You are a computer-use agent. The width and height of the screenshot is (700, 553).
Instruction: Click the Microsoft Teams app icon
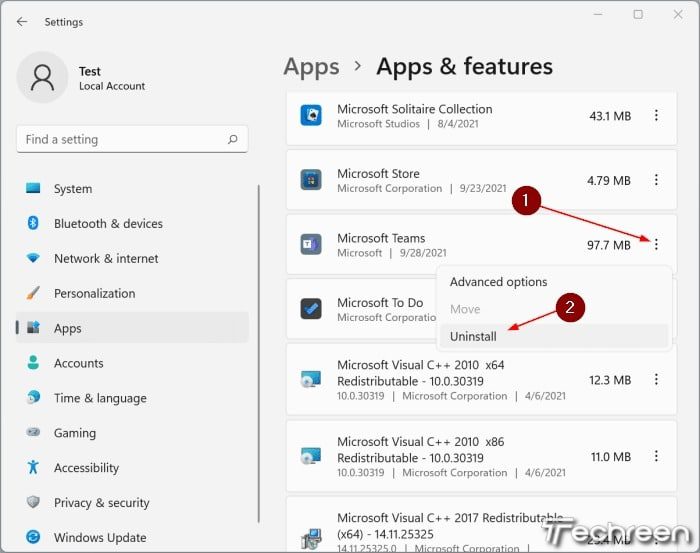311,244
